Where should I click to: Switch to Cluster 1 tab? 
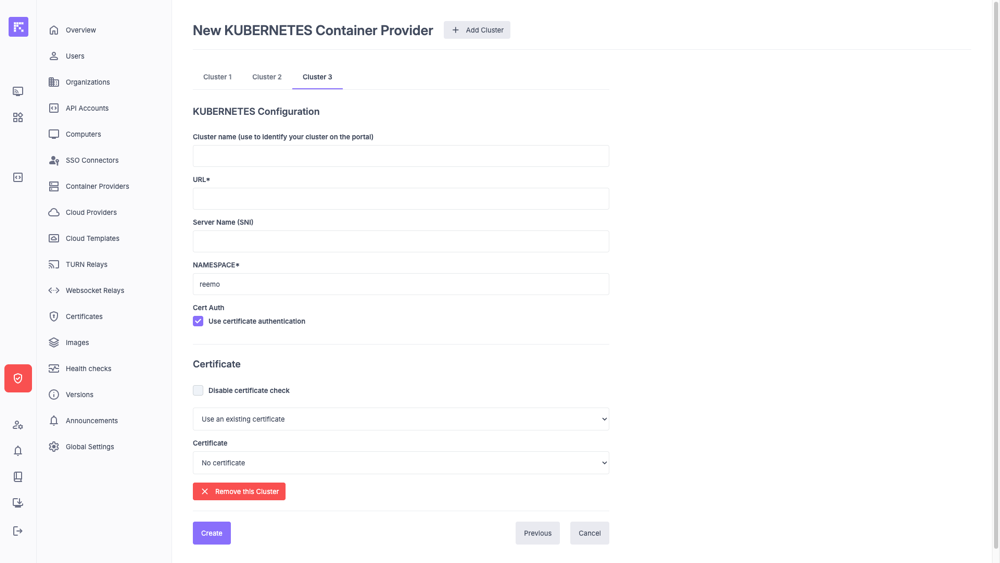217,77
